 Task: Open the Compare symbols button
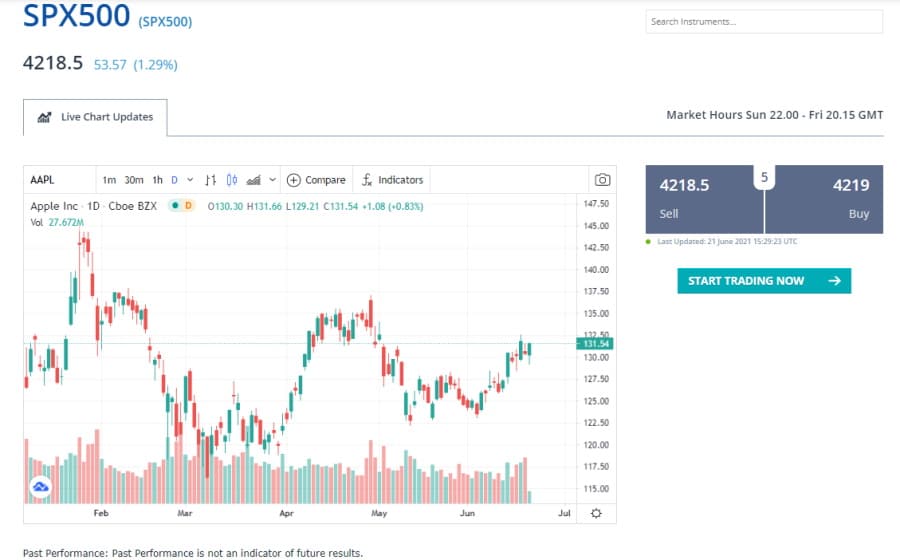point(316,180)
